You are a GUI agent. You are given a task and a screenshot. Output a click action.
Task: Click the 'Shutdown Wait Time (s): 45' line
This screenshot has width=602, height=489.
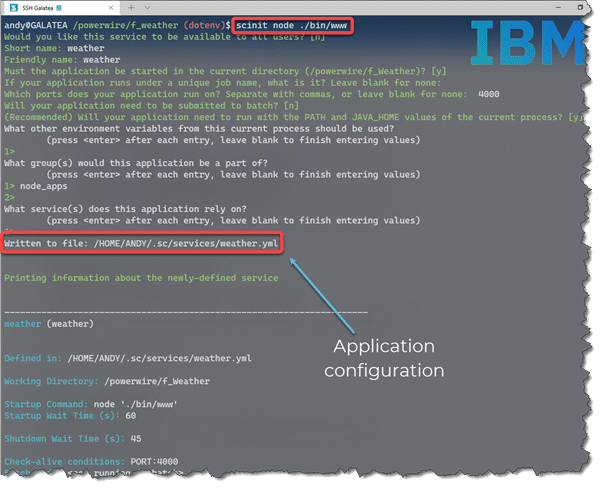click(72, 438)
